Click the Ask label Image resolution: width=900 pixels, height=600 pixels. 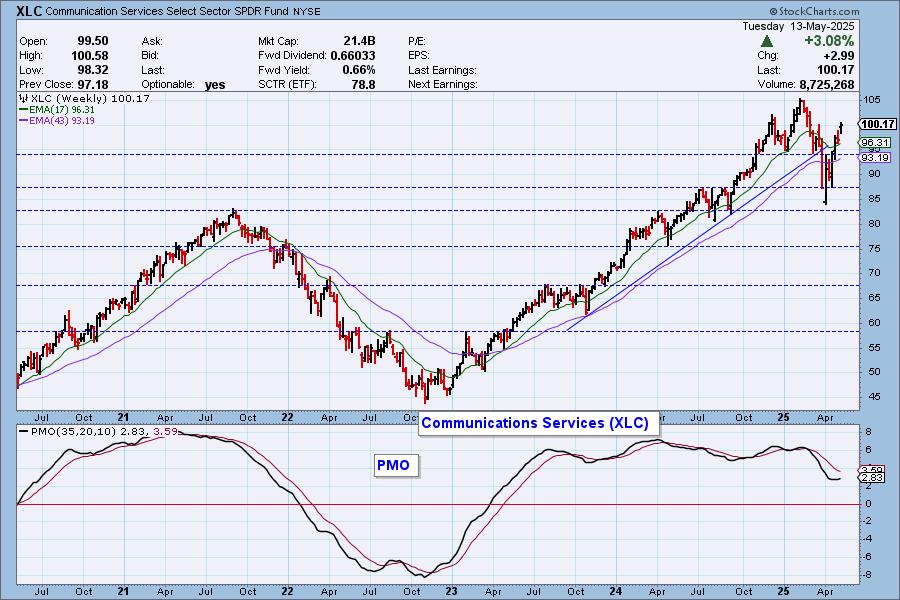[x=152, y=41]
